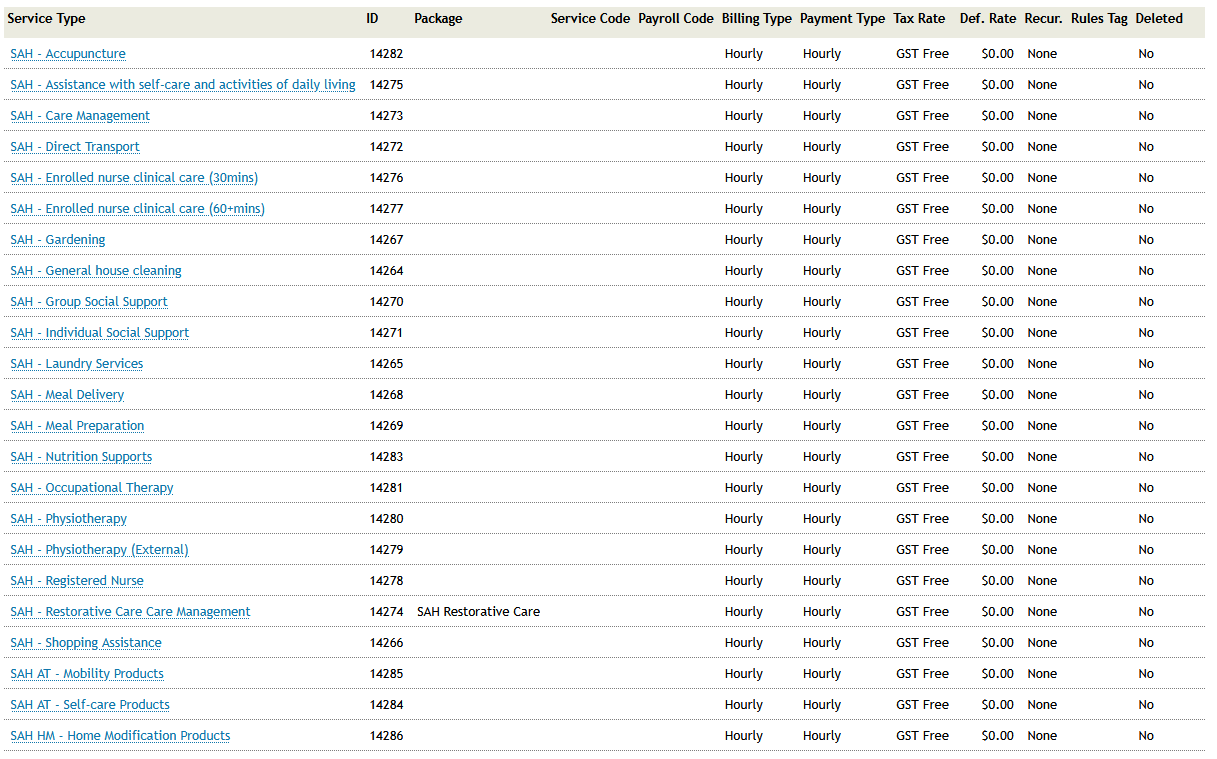View SAH AT - Mobility Products service
Viewport: 1217px width, 759px height.
87,673
